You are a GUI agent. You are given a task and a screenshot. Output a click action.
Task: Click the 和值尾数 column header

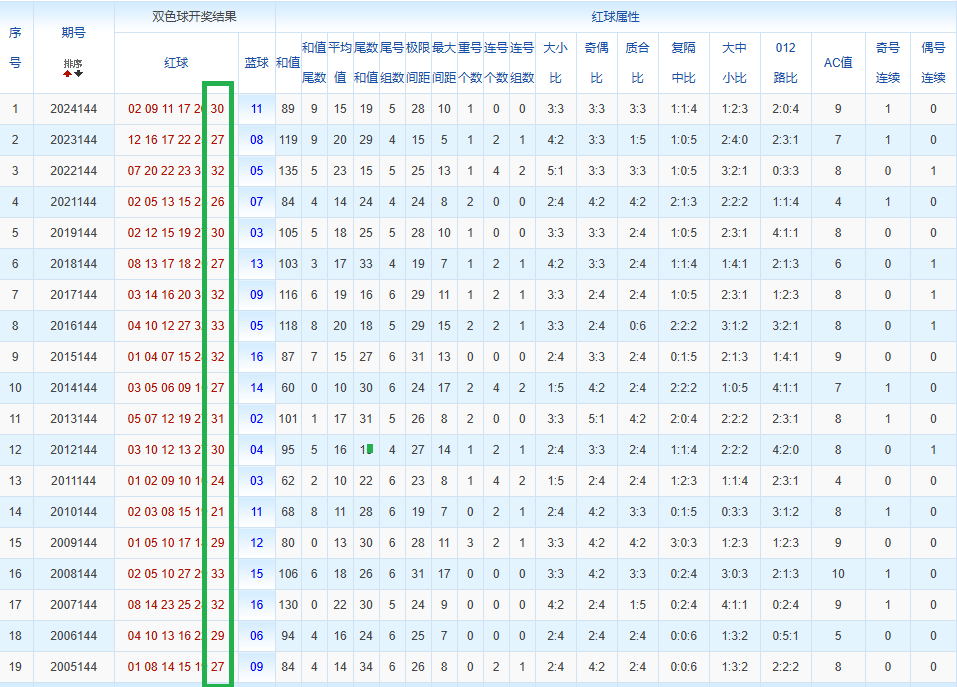(x=314, y=63)
